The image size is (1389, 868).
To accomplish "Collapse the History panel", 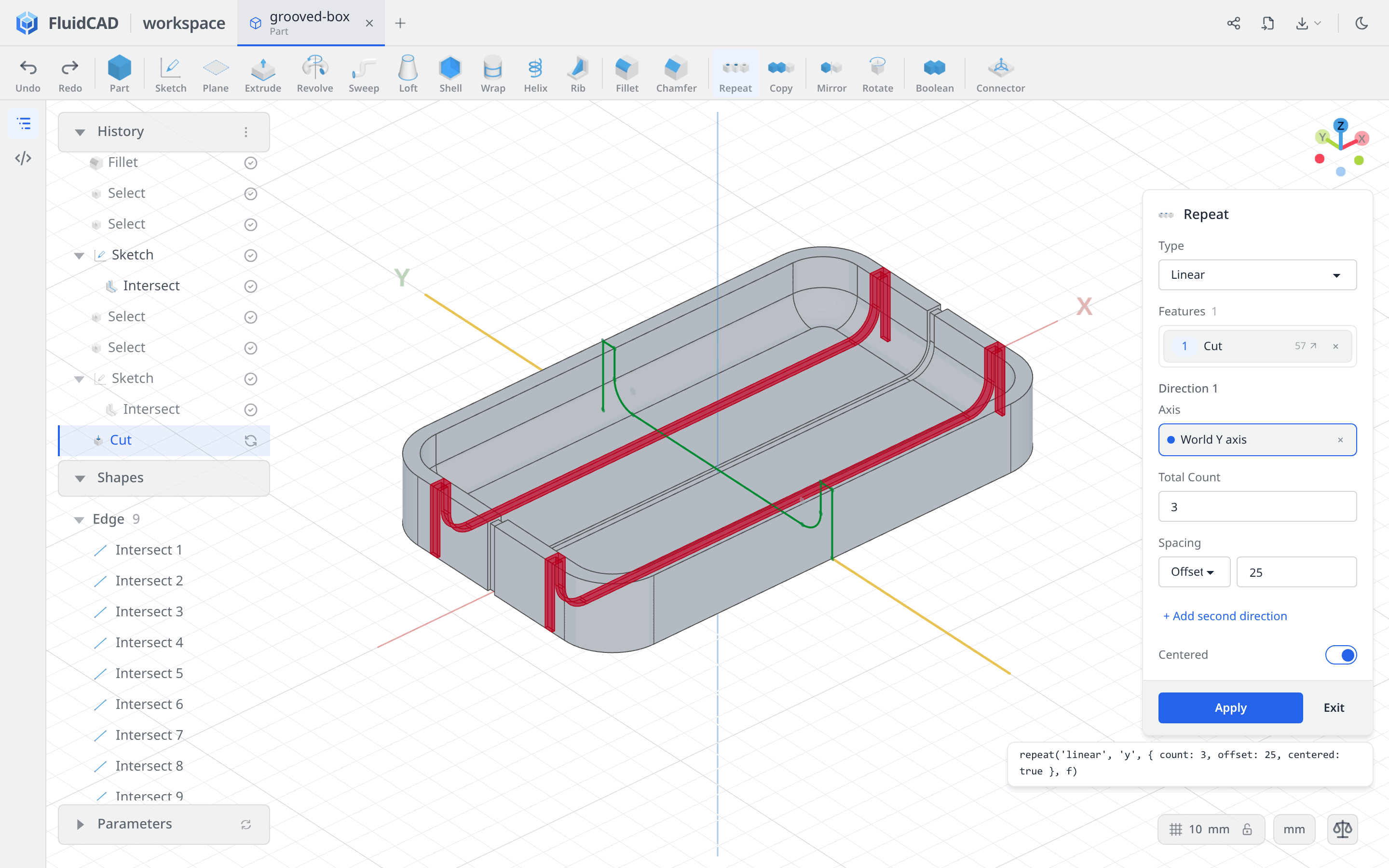I will click(80, 132).
